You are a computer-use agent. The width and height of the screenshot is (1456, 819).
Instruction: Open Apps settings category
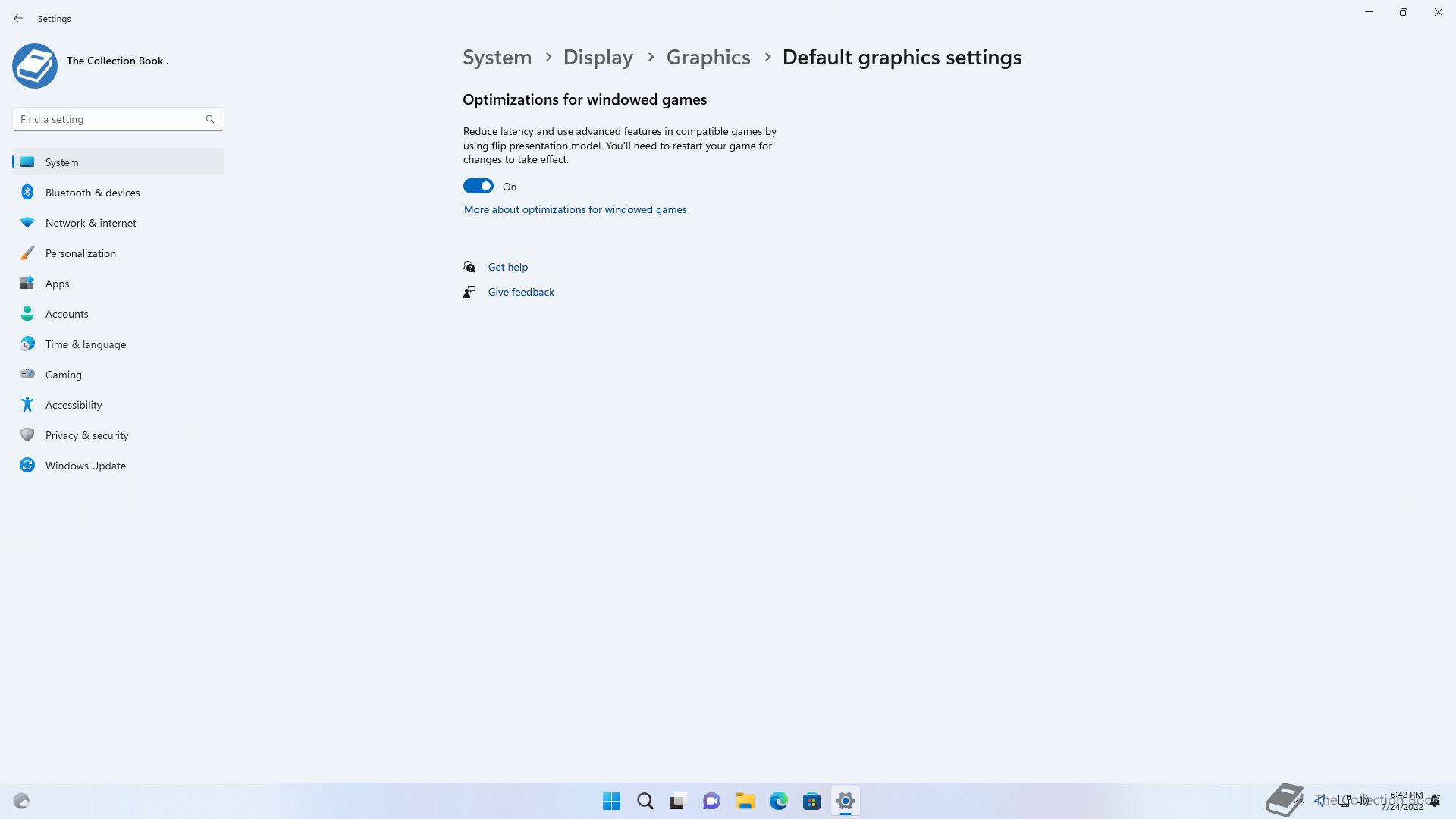(x=118, y=284)
